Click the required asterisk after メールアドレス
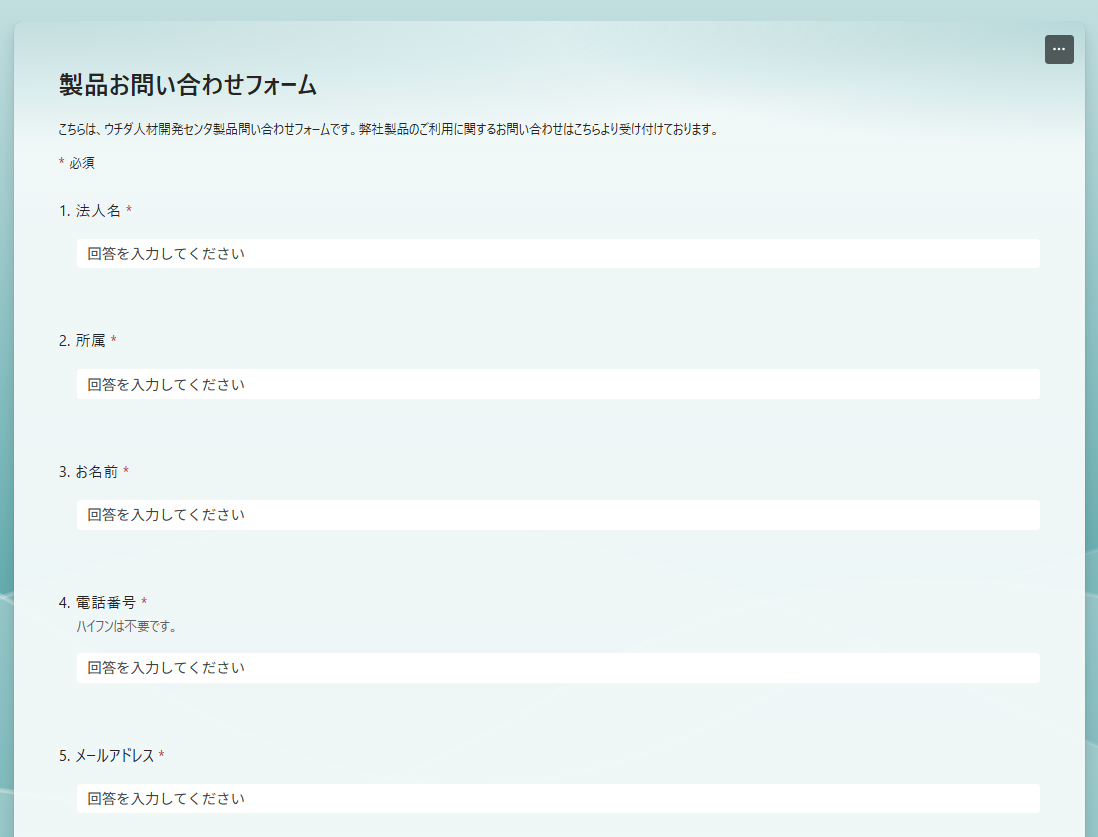1098x837 pixels. [161, 756]
